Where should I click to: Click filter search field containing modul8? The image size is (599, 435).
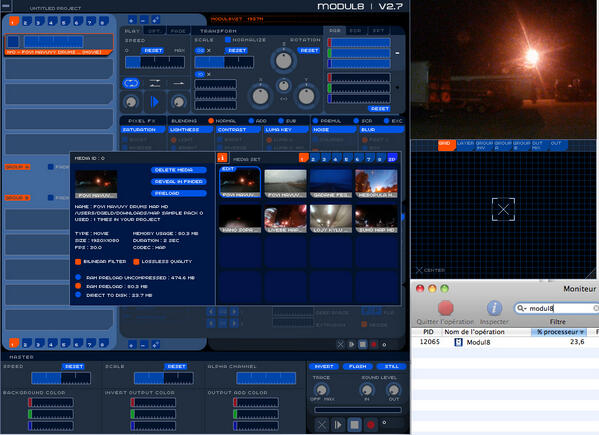coord(557,308)
